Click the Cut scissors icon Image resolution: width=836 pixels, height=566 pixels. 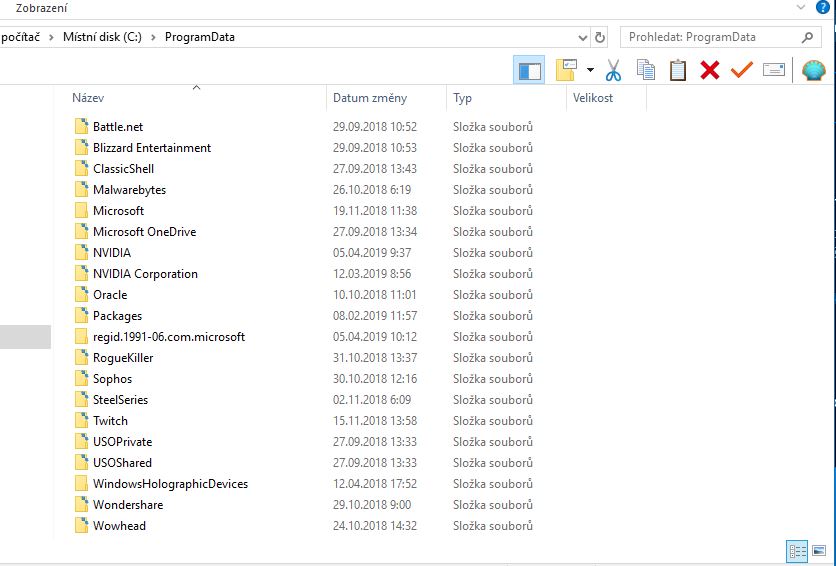click(613, 70)
